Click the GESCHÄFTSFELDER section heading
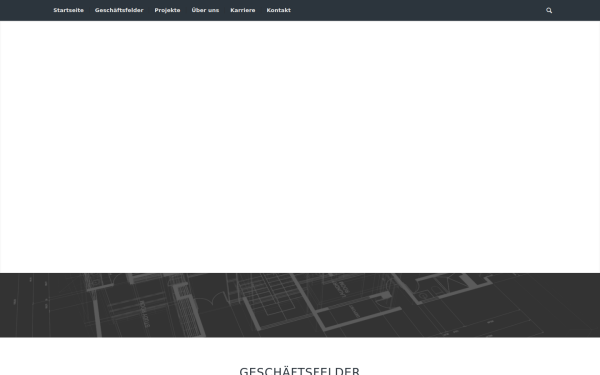The height and width of the screenshot is (375, 600). click(x=300, y=371)
